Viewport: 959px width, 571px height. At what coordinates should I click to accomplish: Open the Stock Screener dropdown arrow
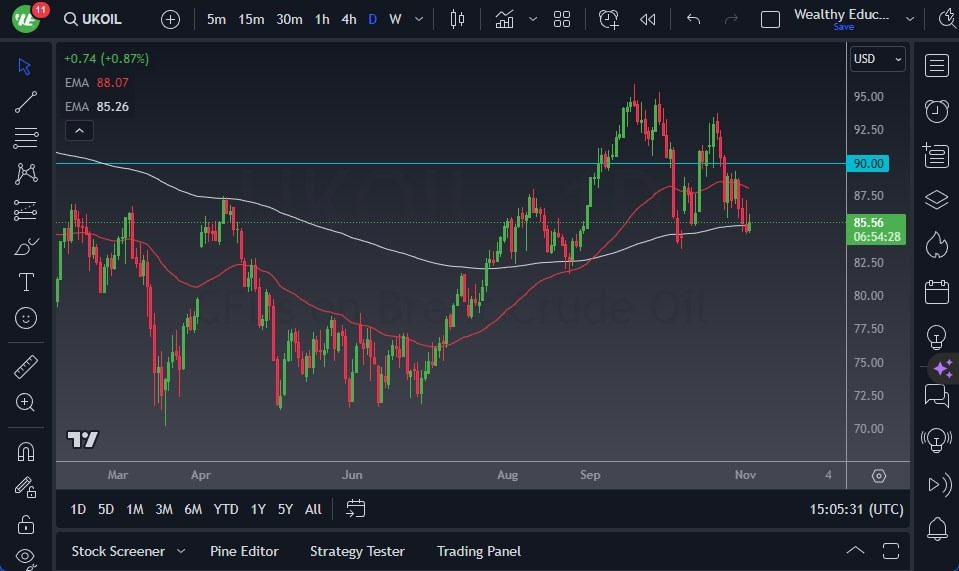click(x=181, y=551)
